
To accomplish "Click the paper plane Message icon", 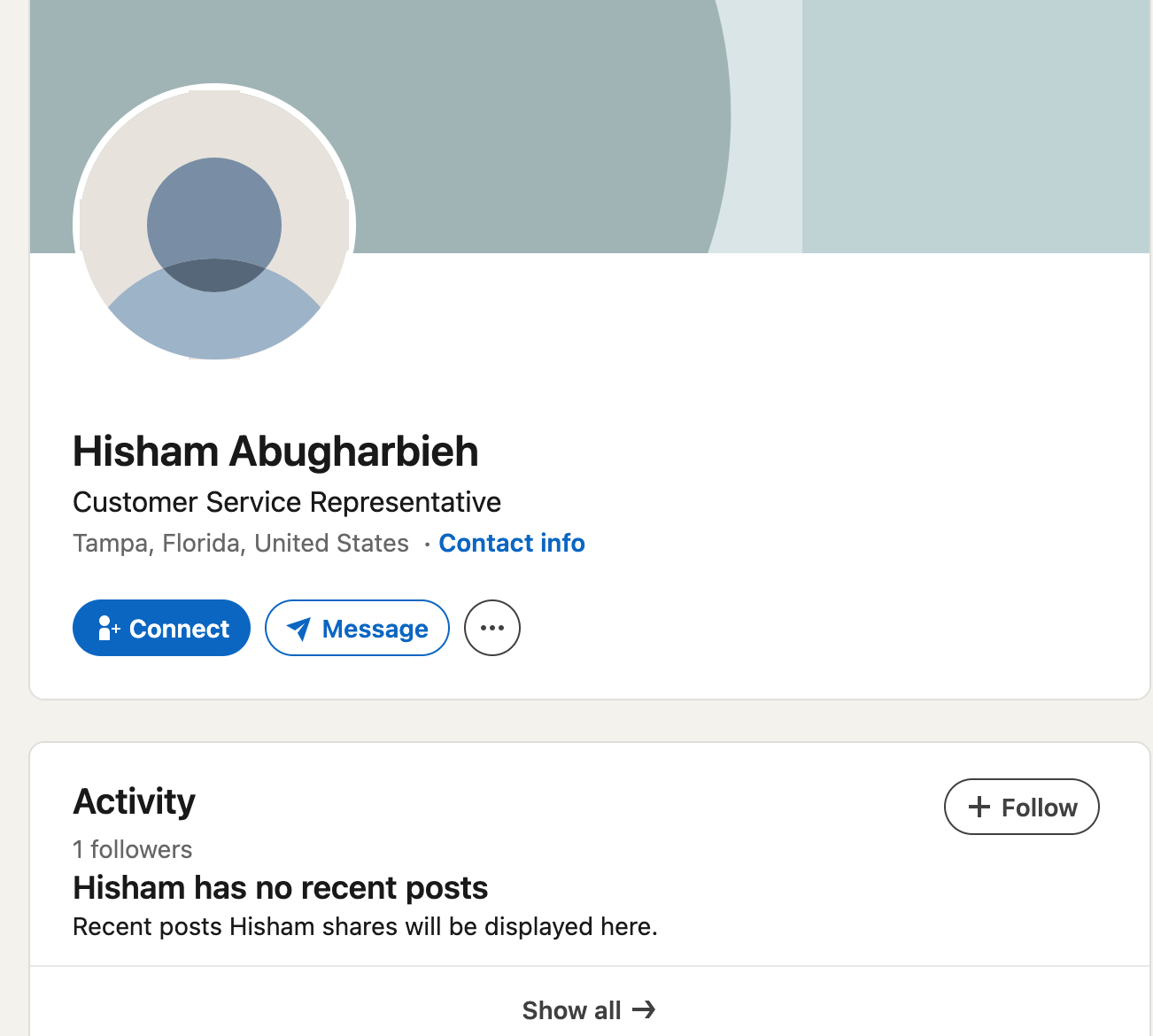I will pos(299,629).
